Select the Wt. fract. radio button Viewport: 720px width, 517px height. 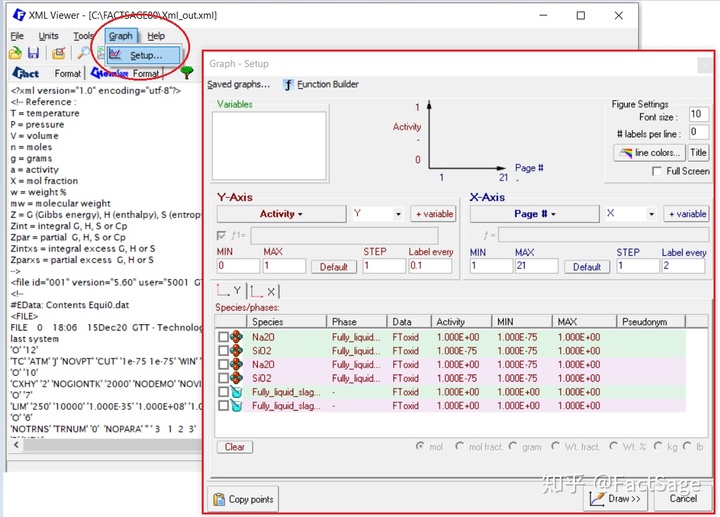tap(556, 446)
